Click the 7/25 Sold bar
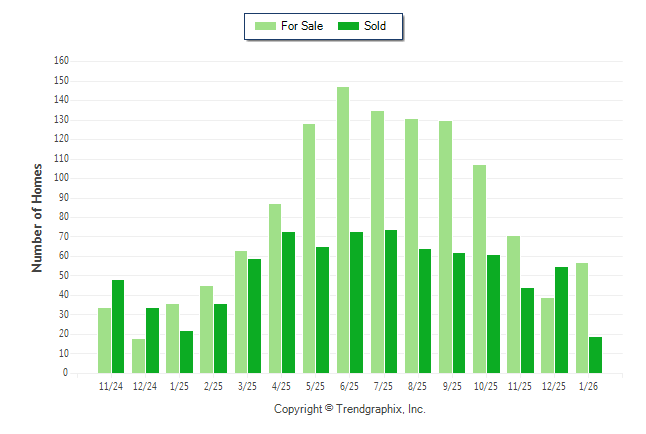The height and width of the screenshot is (434, 646). pyautogui.click(x=391, y=301)
